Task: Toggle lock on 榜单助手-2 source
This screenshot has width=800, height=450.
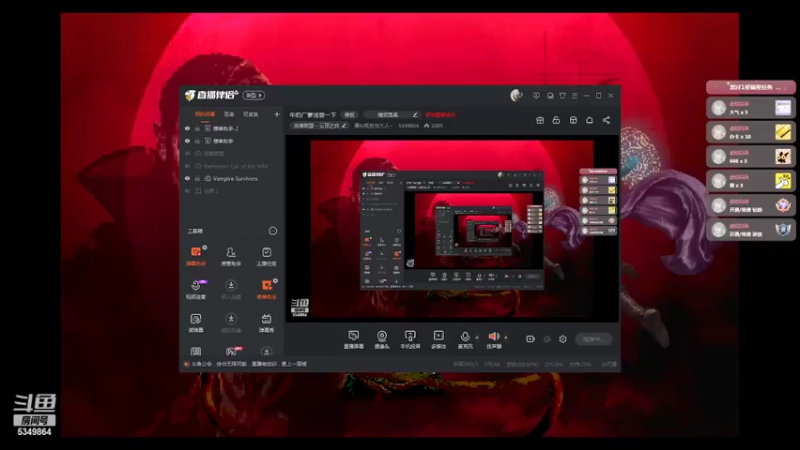Action: (x=197, y=129)
